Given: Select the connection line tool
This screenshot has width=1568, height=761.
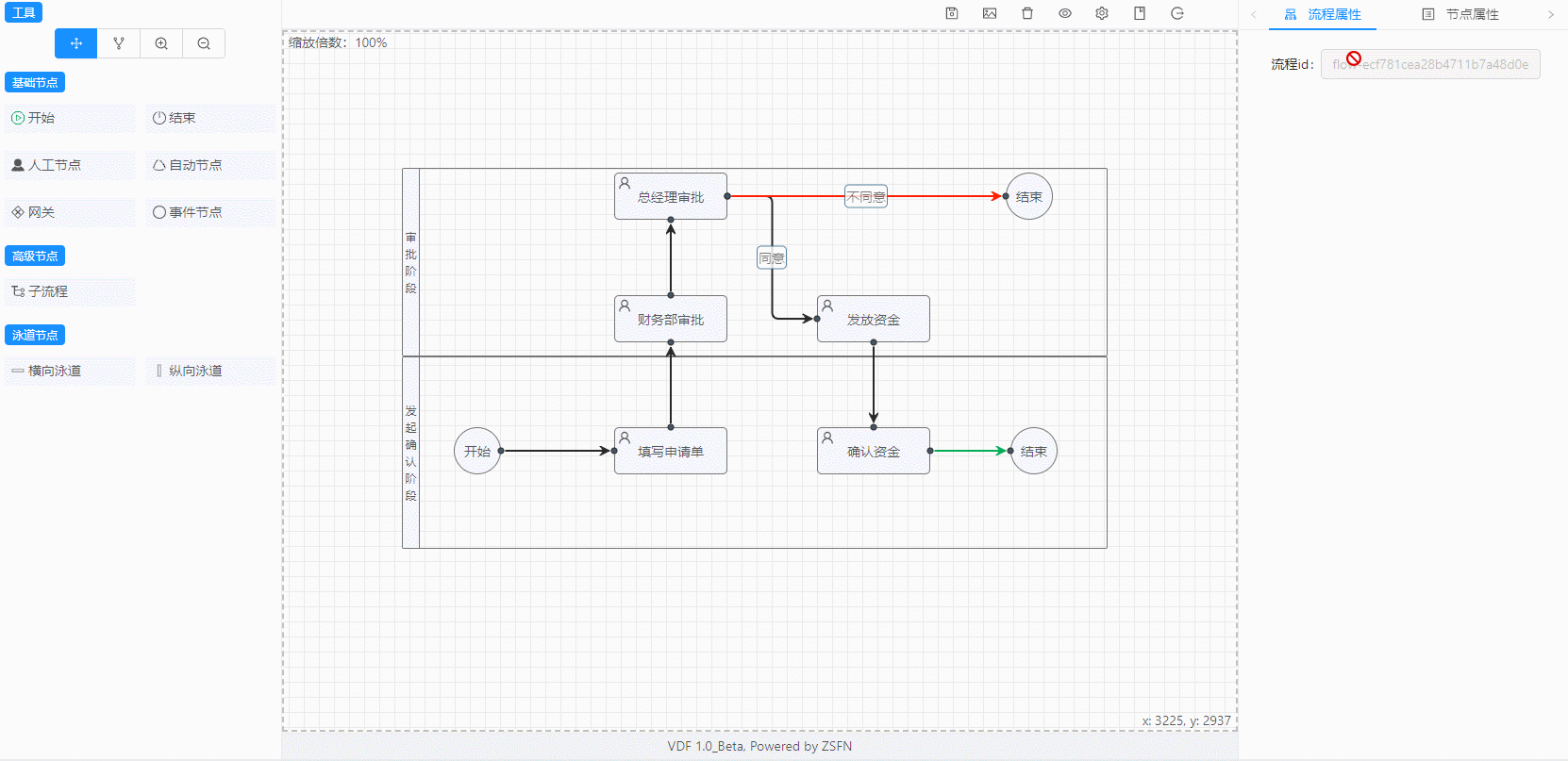Looking at the screenshot, I should click(119, 43).
